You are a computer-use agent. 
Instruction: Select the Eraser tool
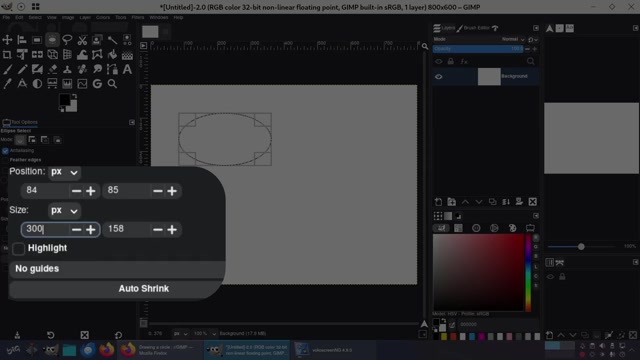pos(52,69)
